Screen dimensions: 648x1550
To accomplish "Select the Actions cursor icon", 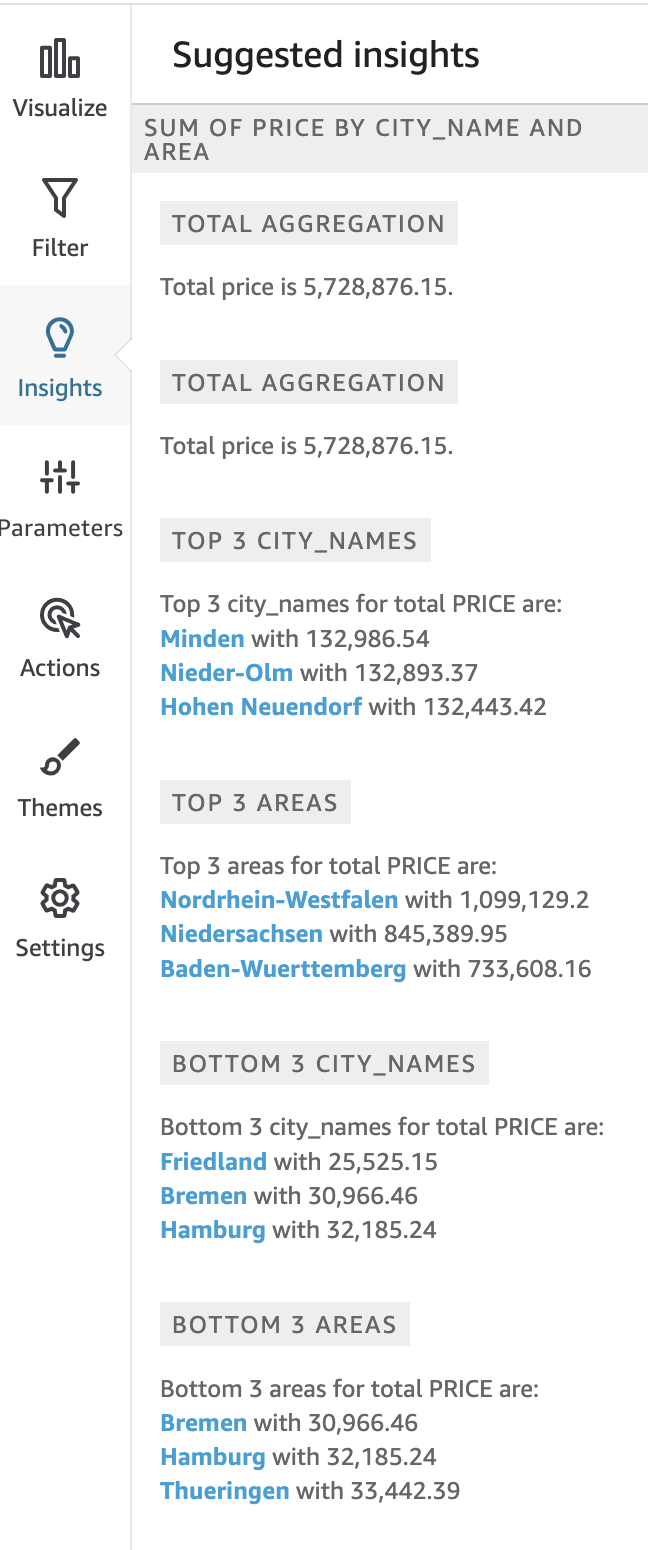I will click(60, 618).
